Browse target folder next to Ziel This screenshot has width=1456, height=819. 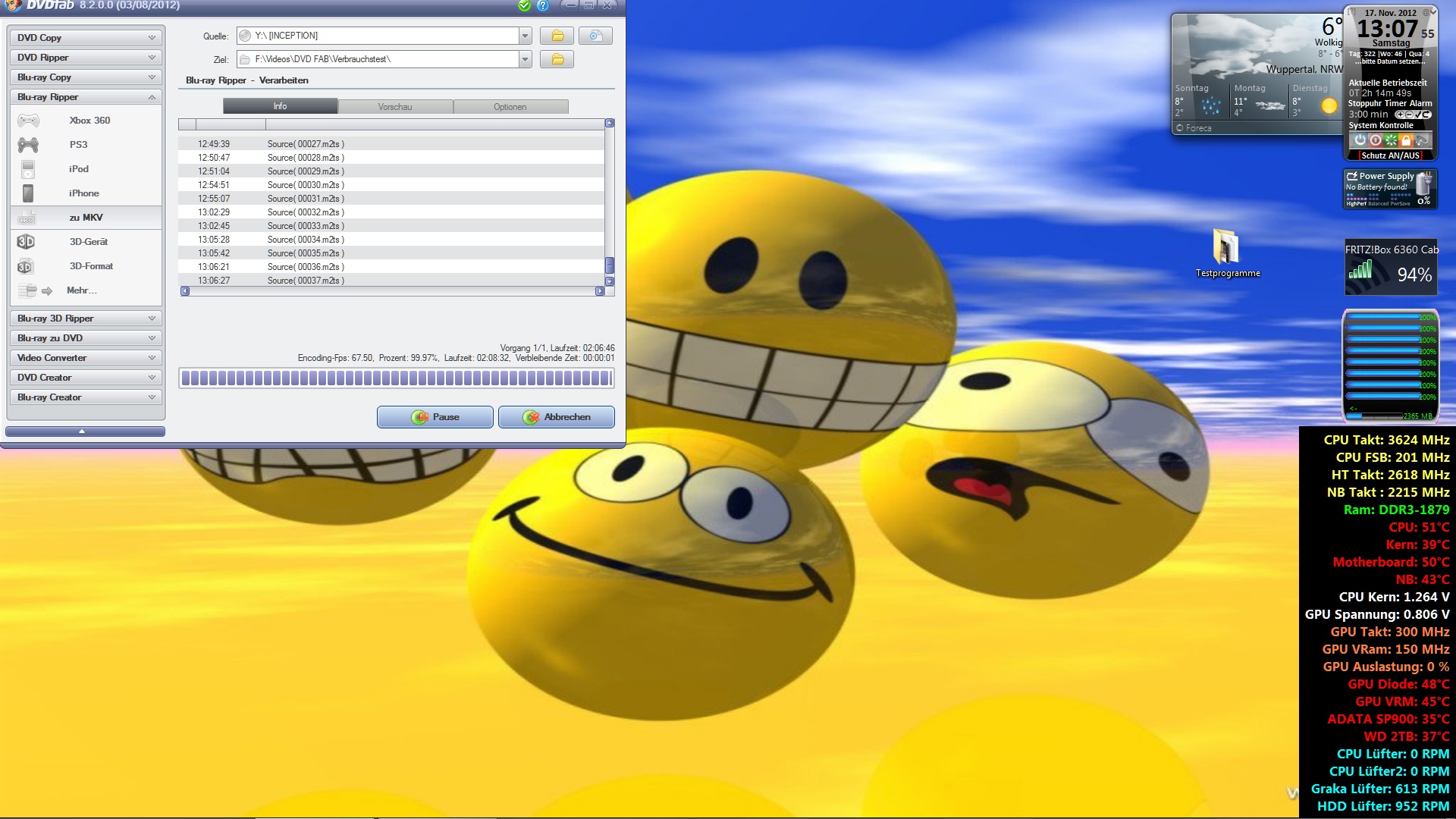coord(557,59)
